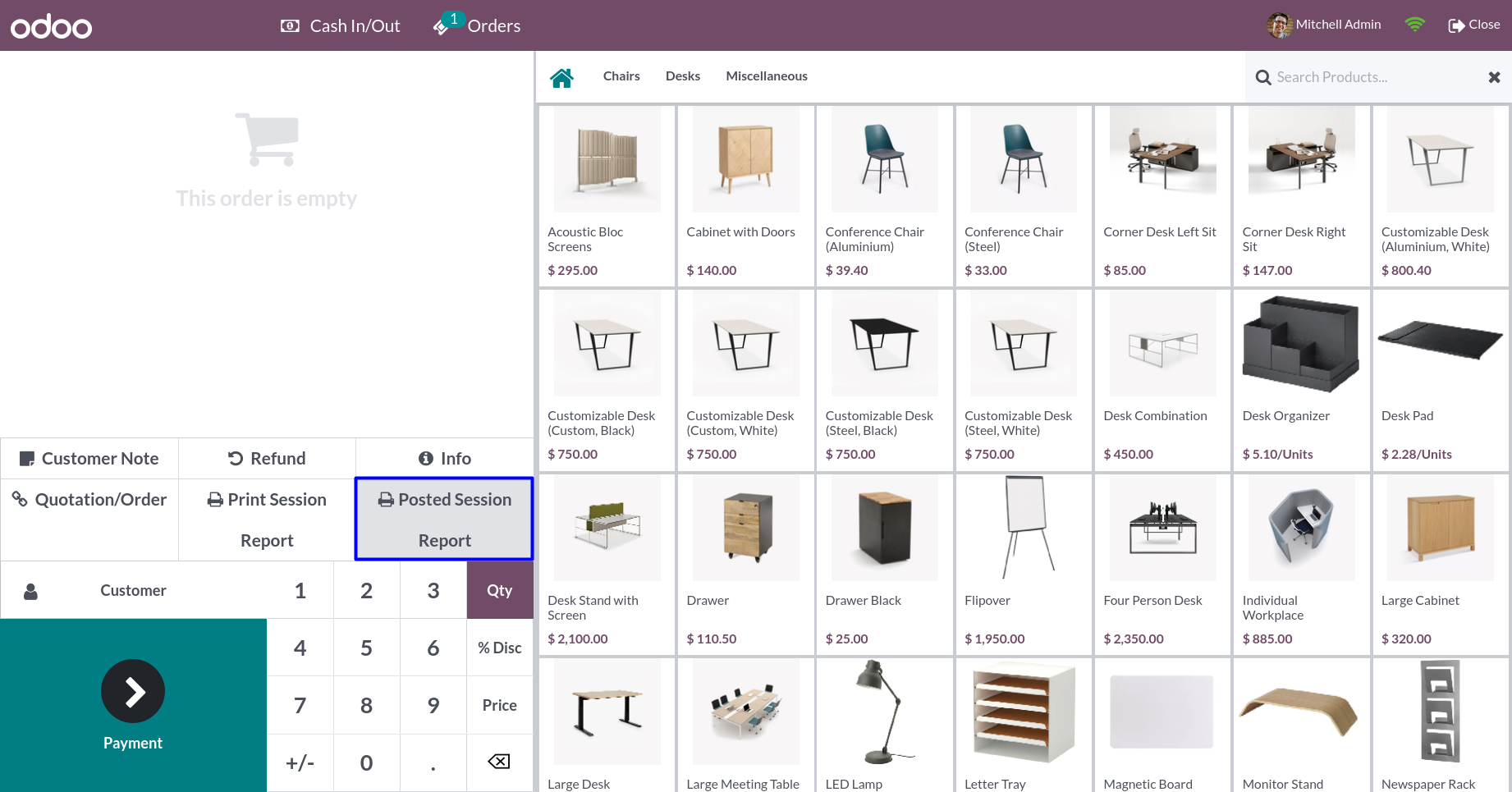Image resolution: width=1512 pixels, height=792 pixels.
Task: Add Magnetic Board product
Action: pos(1162,725)
